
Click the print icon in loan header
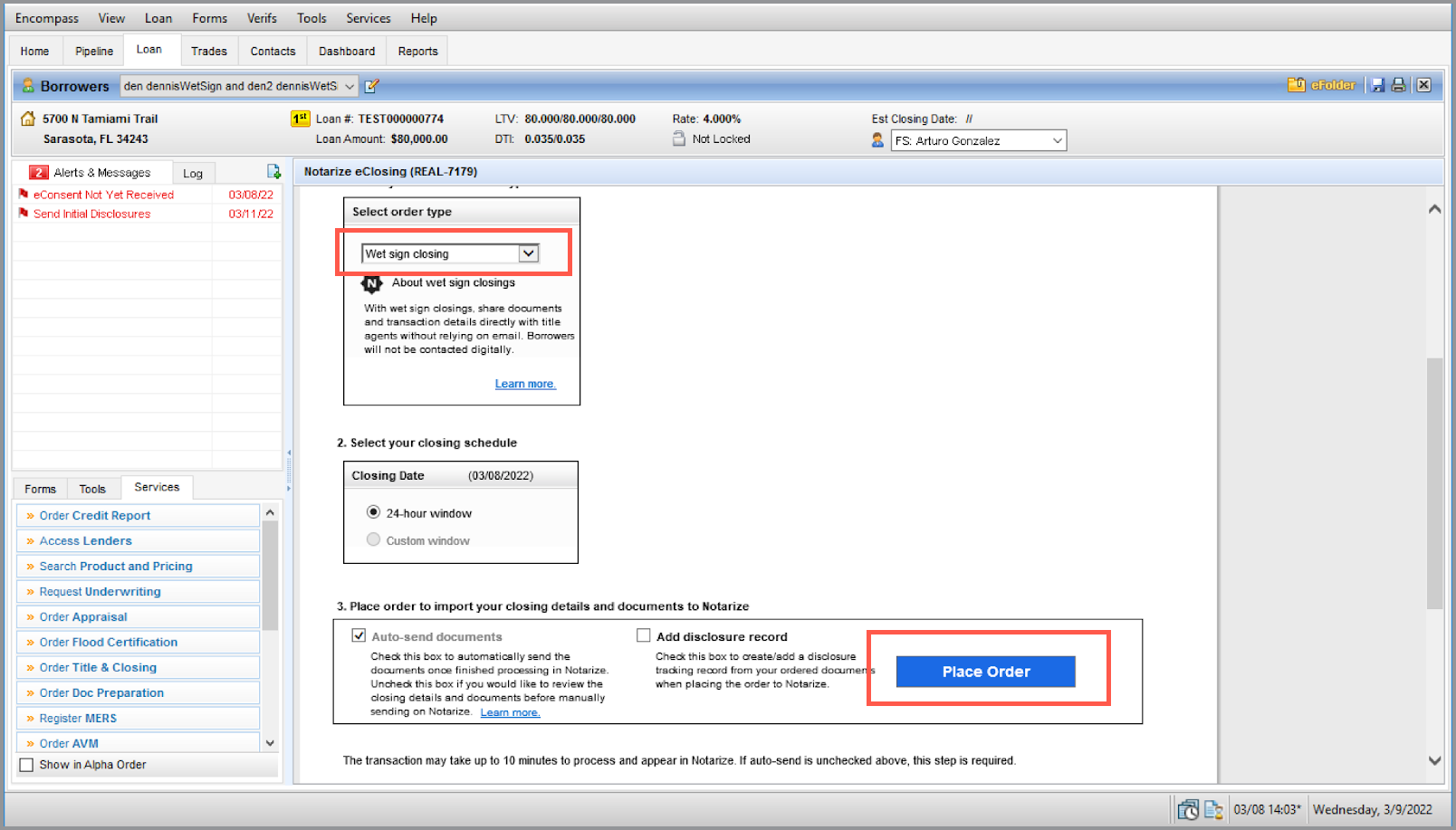point(1399,85)
